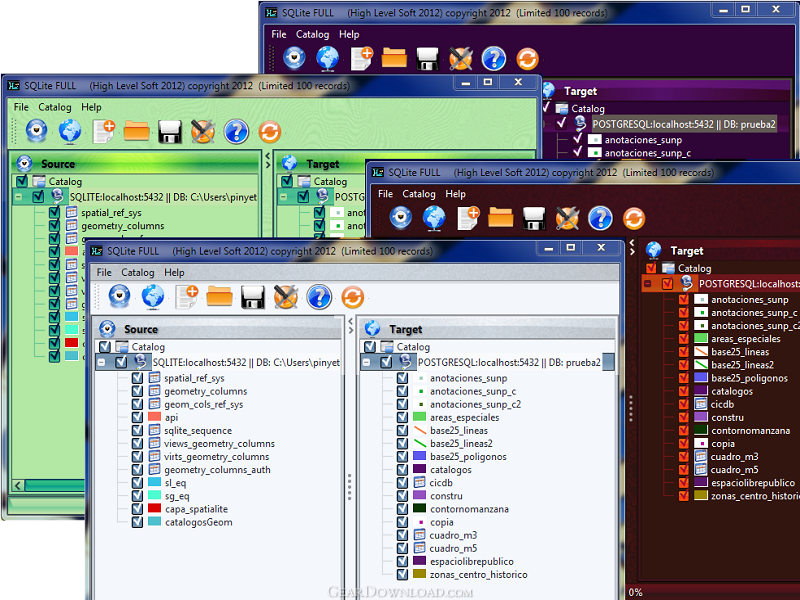Click the crossed tools icon in the dark red window
The image size is (800, 600).
click(567, 217)
